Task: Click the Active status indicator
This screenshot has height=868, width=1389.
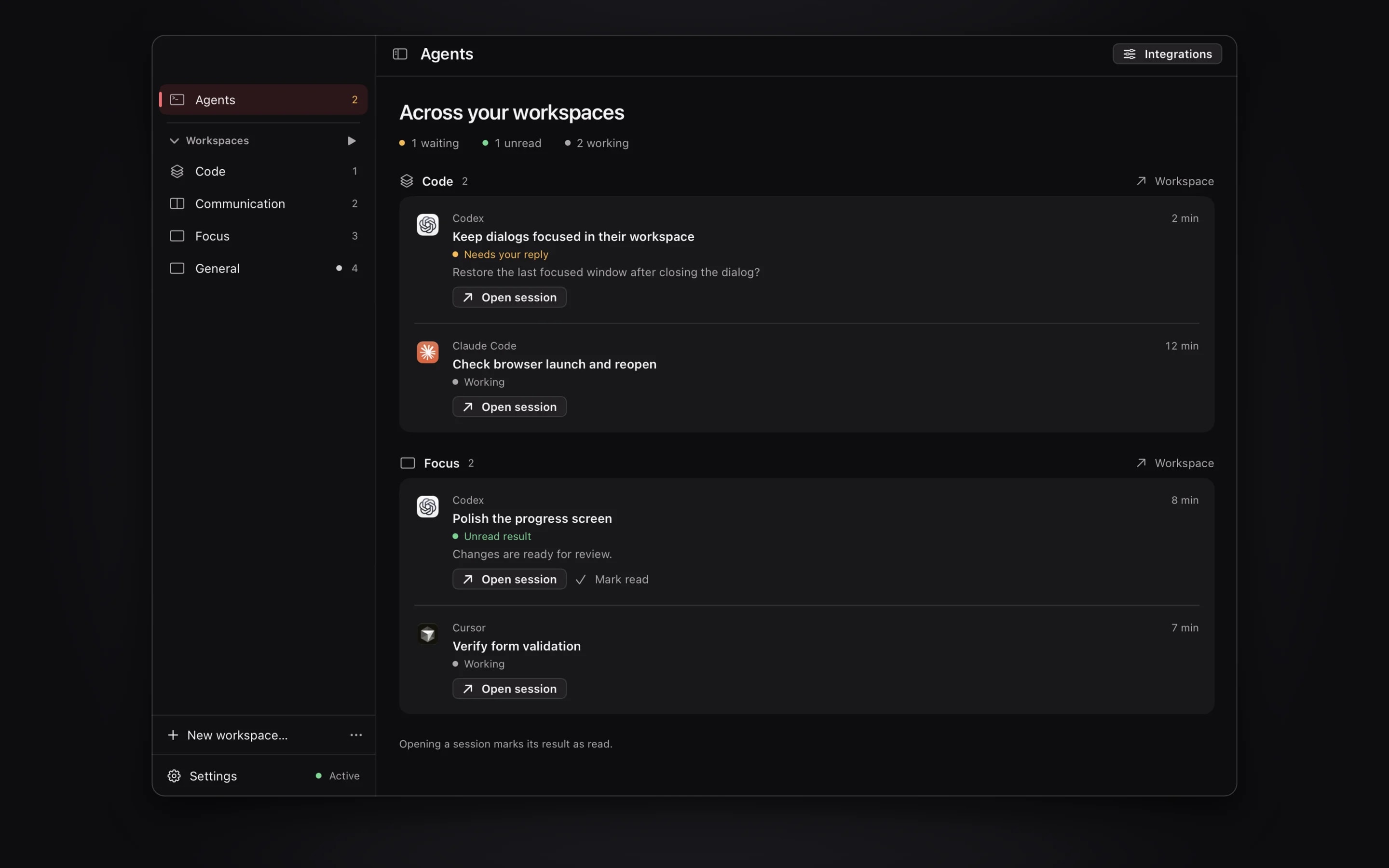Action: click(x=338, y=776)
